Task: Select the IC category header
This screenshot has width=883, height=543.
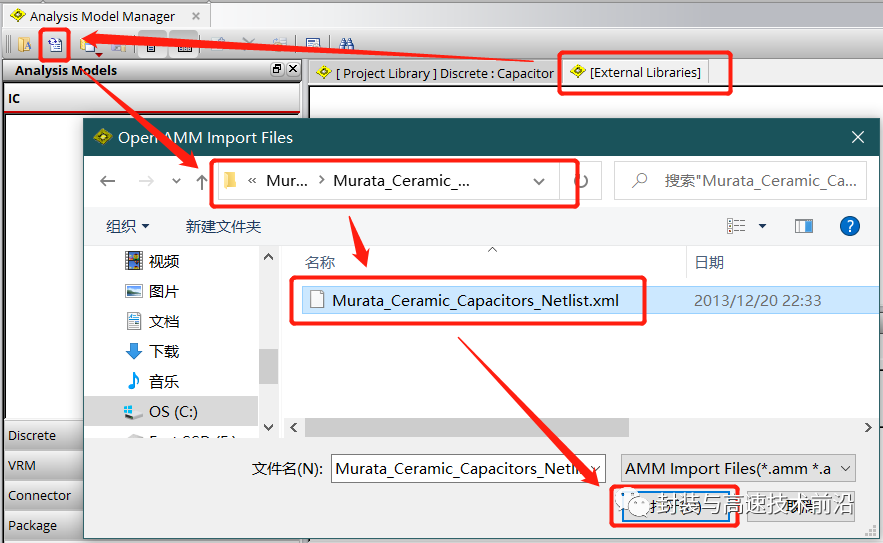Action: pos(152,99)
